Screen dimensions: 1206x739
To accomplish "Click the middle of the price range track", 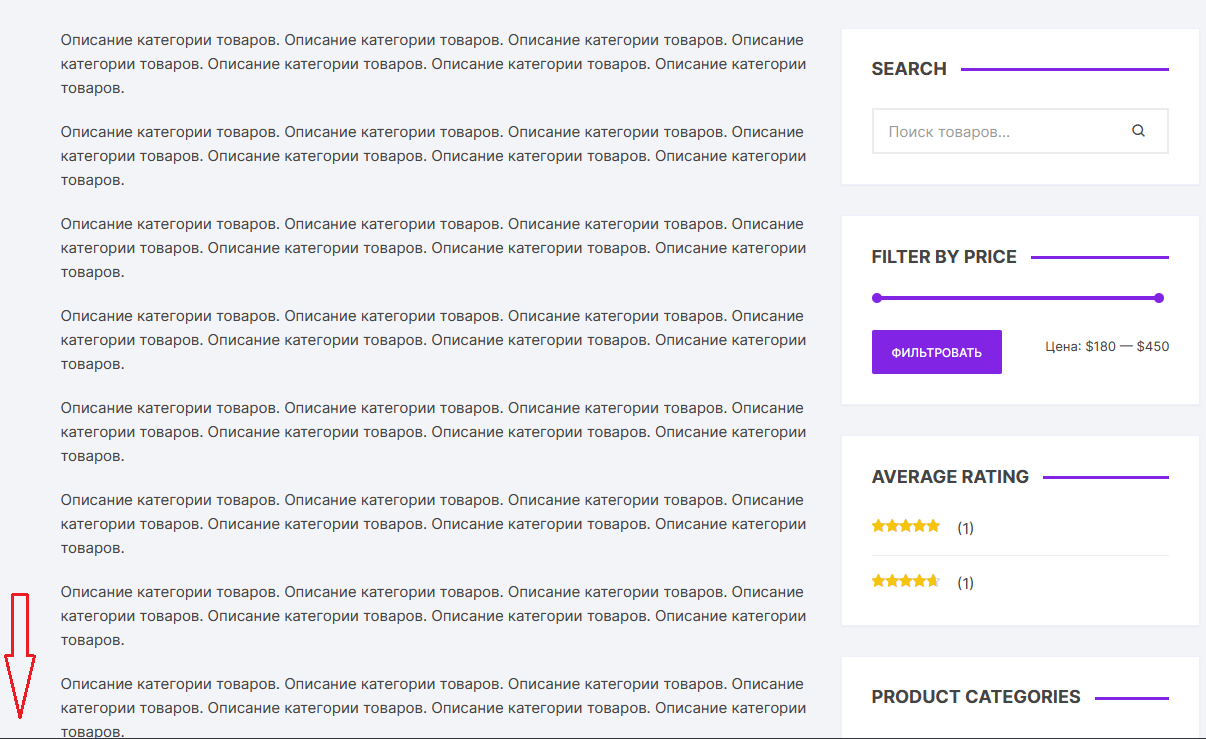I will click(1018, 298).
